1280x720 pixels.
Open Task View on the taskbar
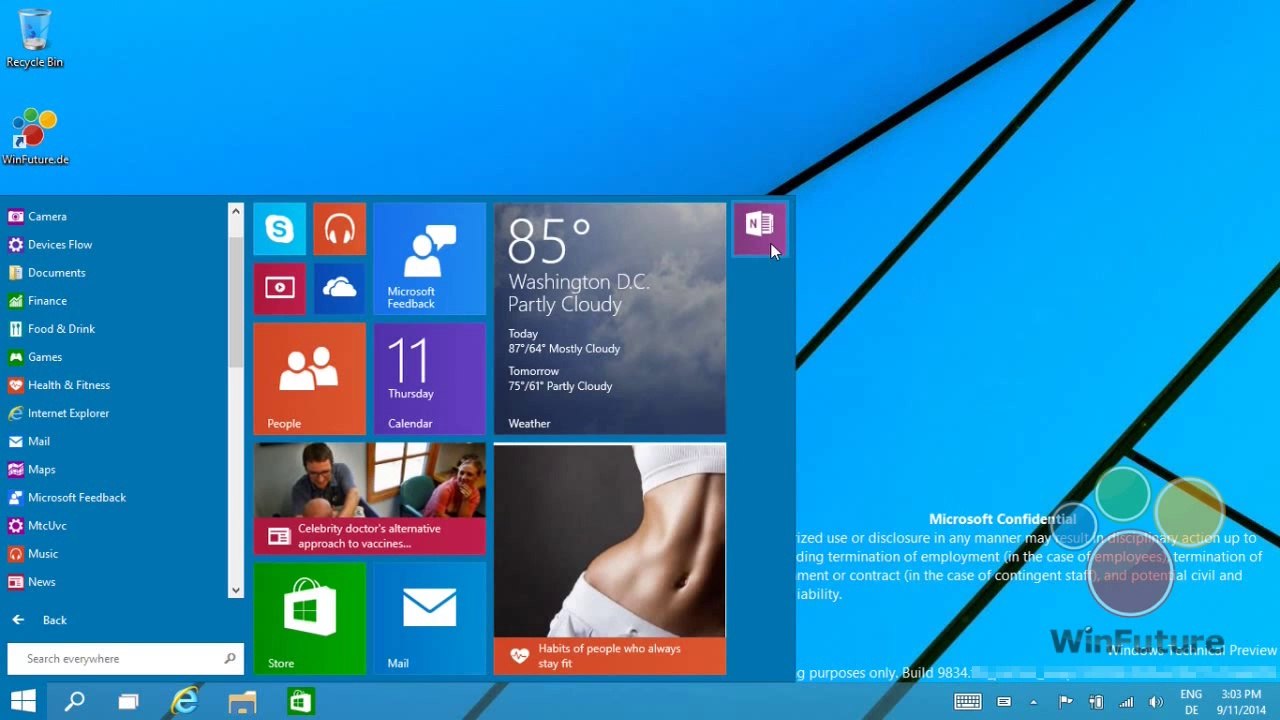128,701
